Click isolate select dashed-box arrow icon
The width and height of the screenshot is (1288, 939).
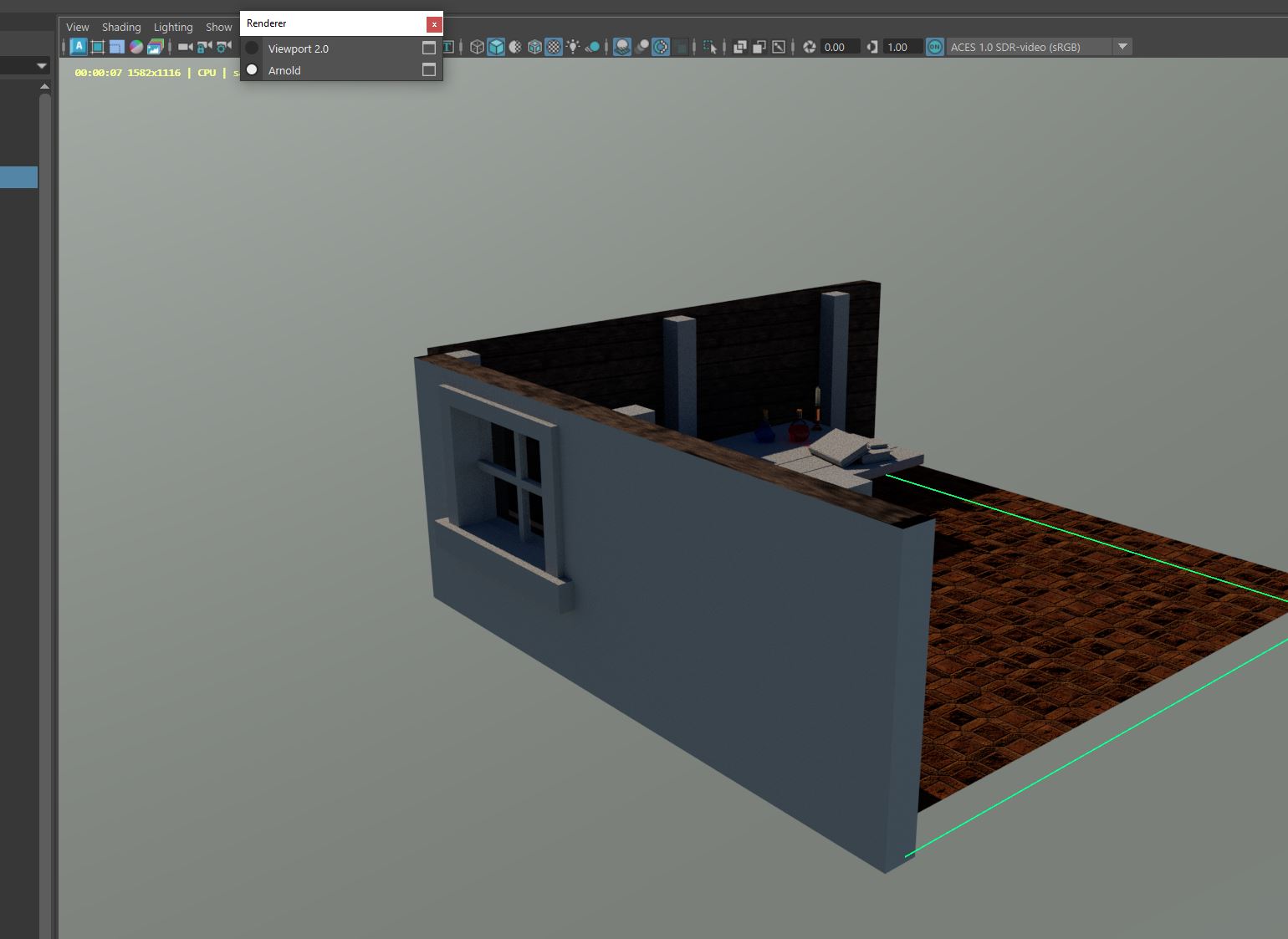tap(710, 47)
